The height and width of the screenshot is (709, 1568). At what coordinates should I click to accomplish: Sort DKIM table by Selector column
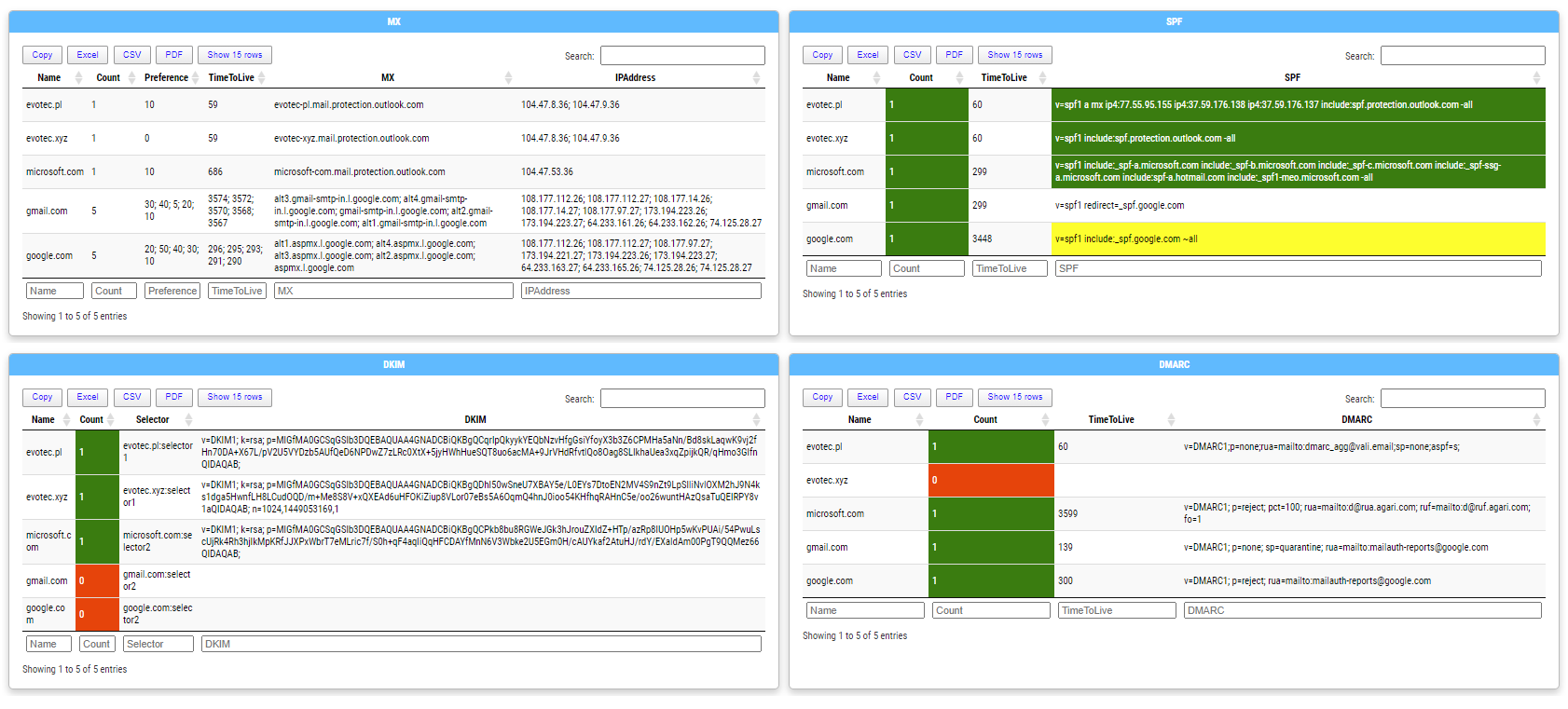pos(153,420)
